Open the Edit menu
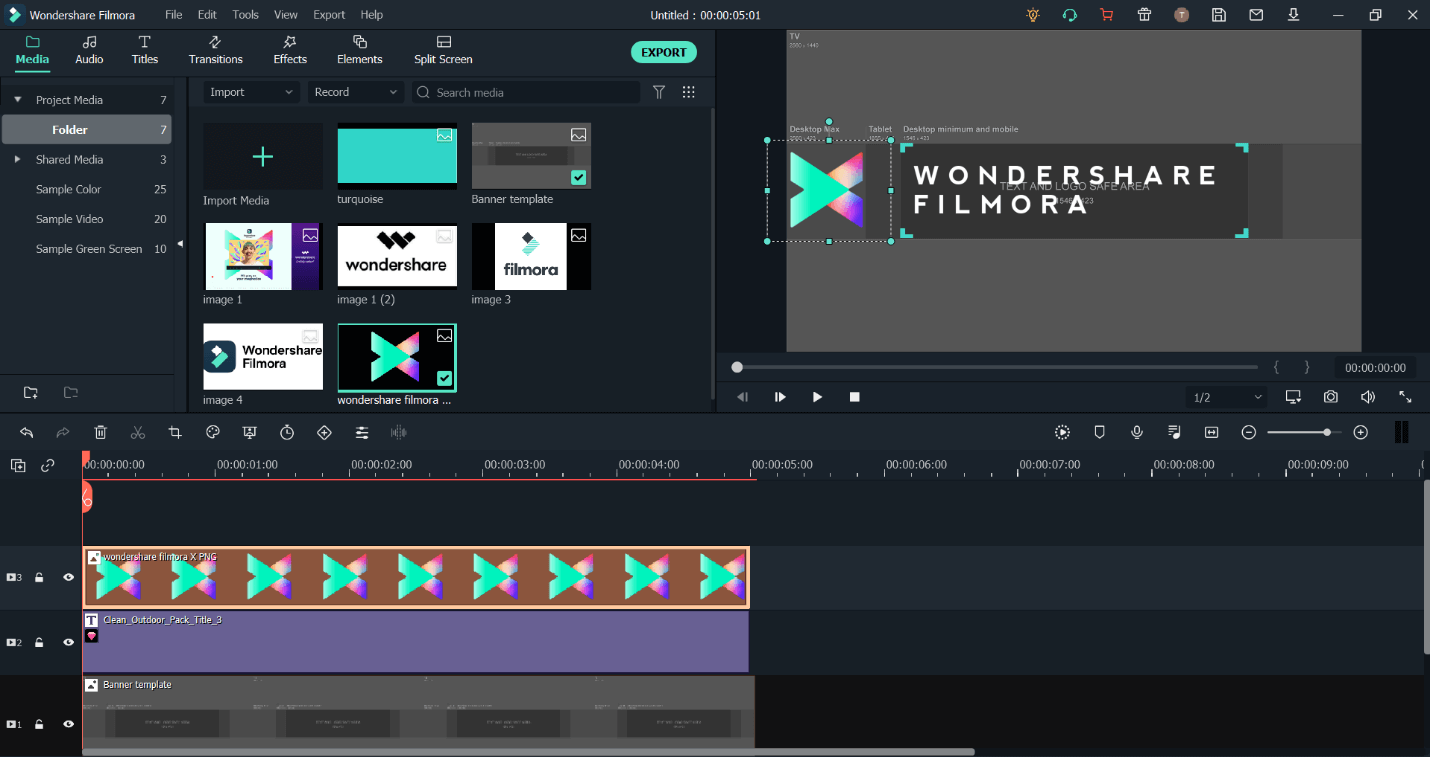 click(207, 15)
